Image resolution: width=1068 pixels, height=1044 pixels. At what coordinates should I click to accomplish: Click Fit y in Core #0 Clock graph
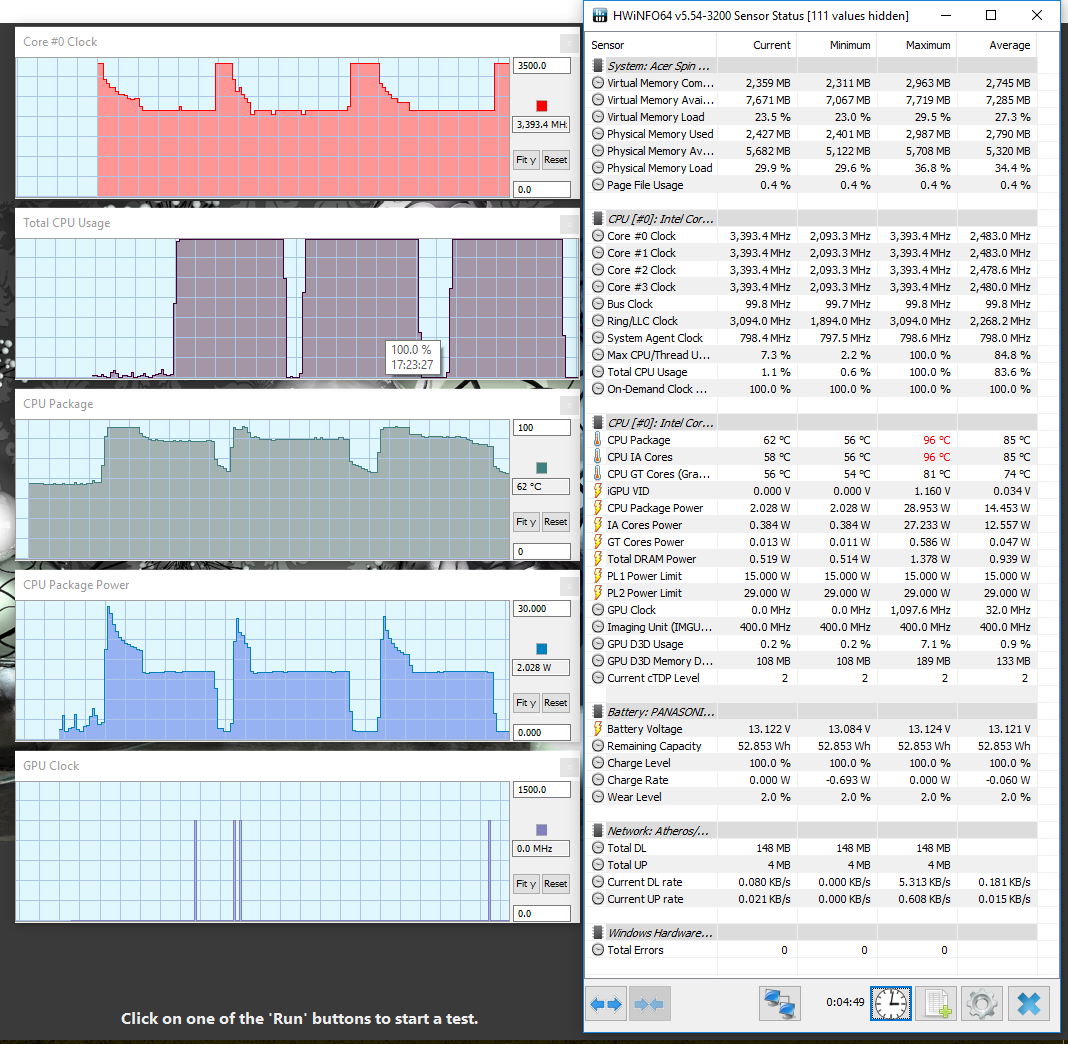pyautogui.click(x=526, y=160)
